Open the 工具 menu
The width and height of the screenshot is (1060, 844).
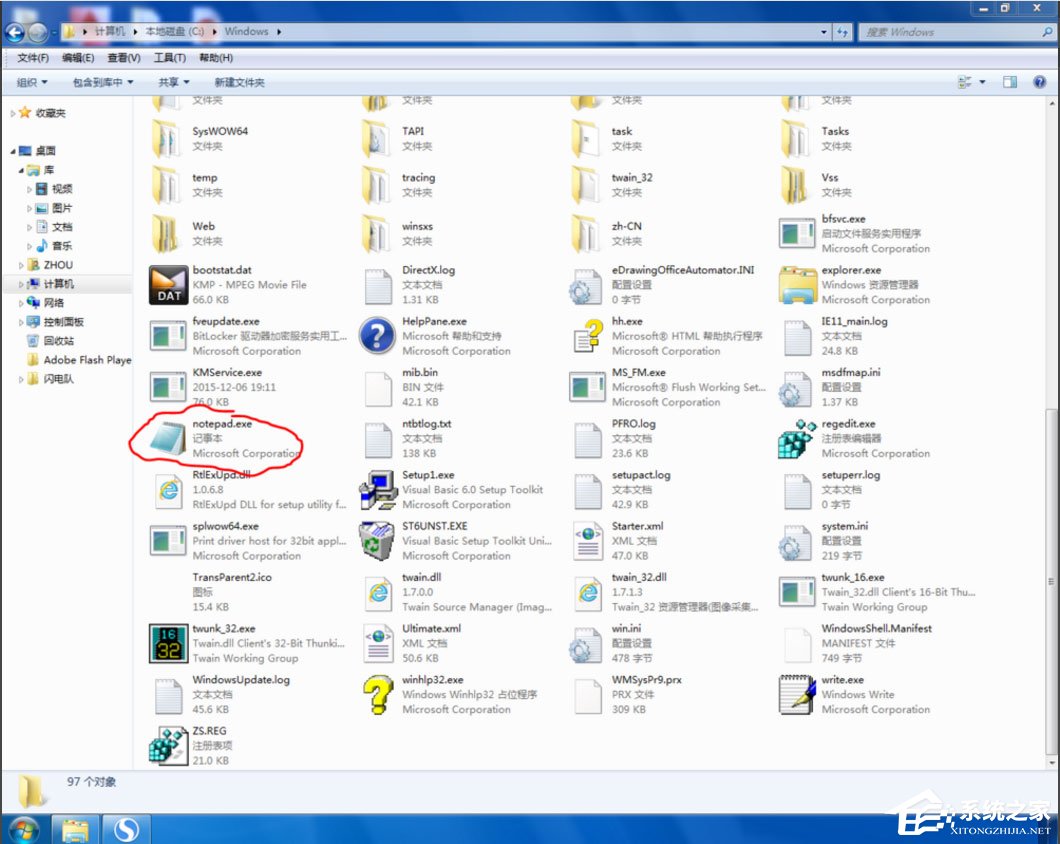tap(168, 57)
